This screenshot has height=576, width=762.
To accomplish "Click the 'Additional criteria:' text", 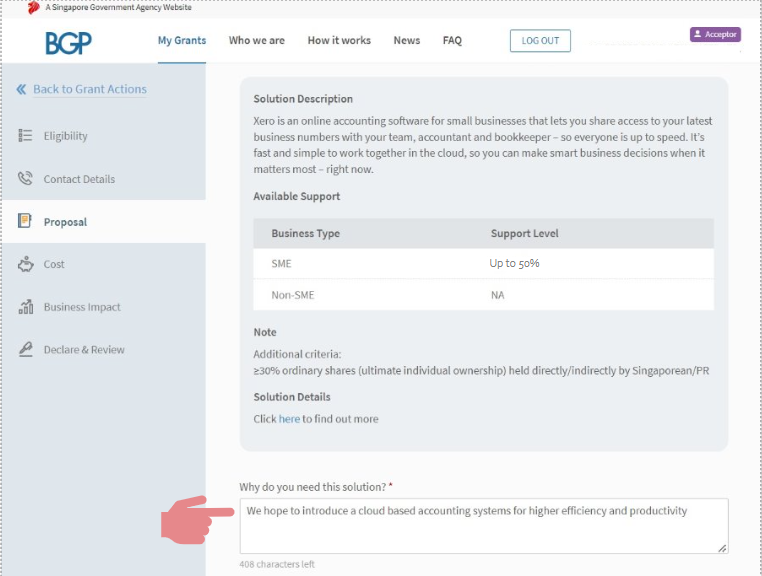I will click(x=297, y=354).
